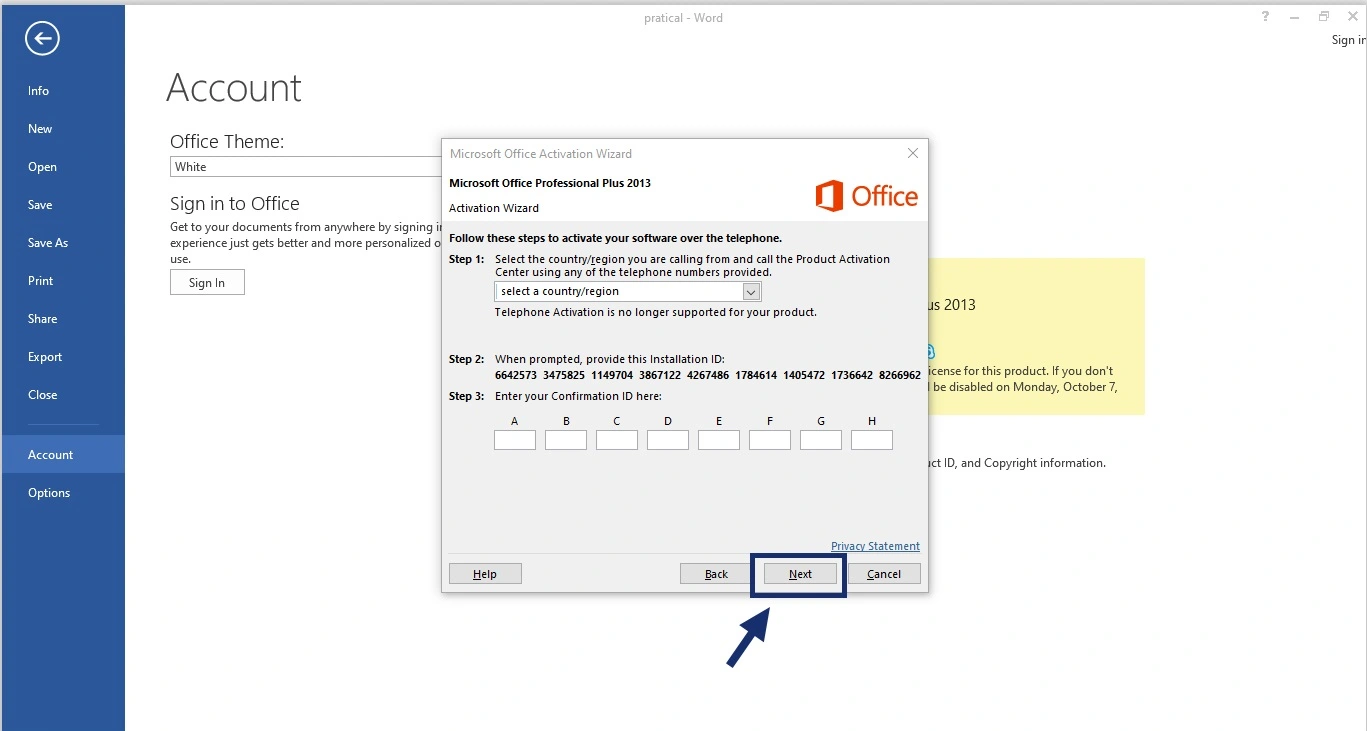The height and width of the screenshot is (731, 1367).
Task: Focus Confirmation ID field H
Action: (x=872, y=440)
